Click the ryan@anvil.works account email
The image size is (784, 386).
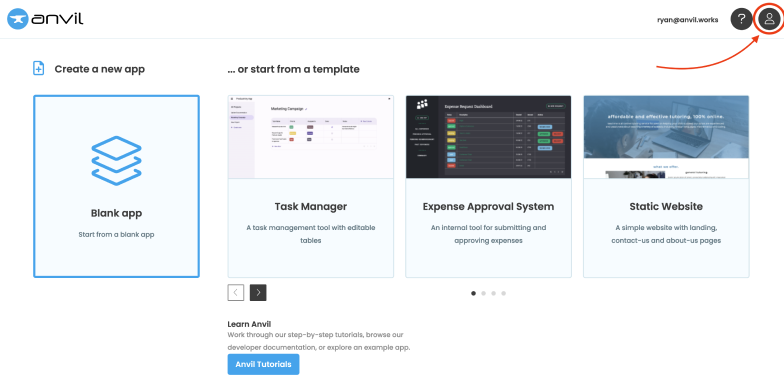click(x=688, y=20)
